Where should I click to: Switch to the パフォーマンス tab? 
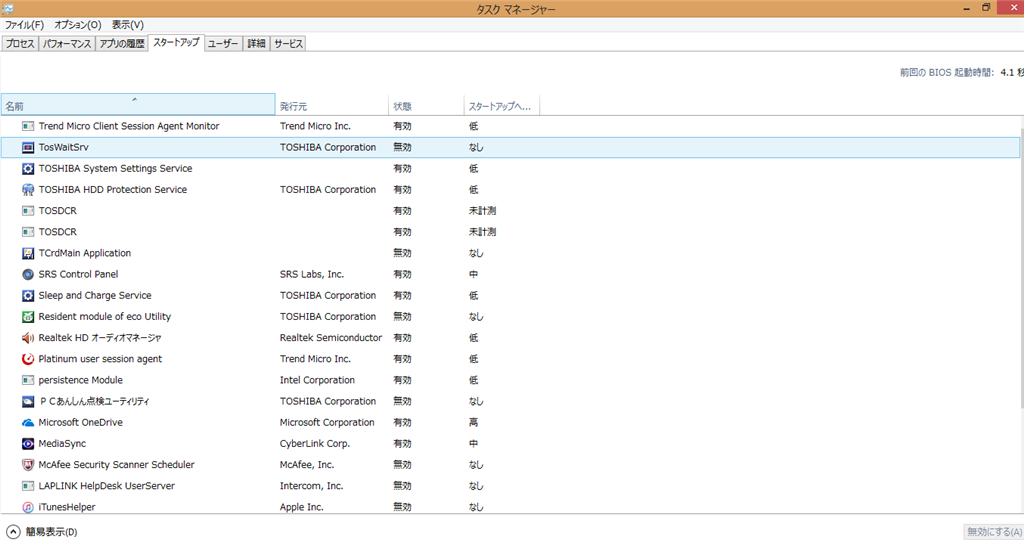tap(67, 44)
